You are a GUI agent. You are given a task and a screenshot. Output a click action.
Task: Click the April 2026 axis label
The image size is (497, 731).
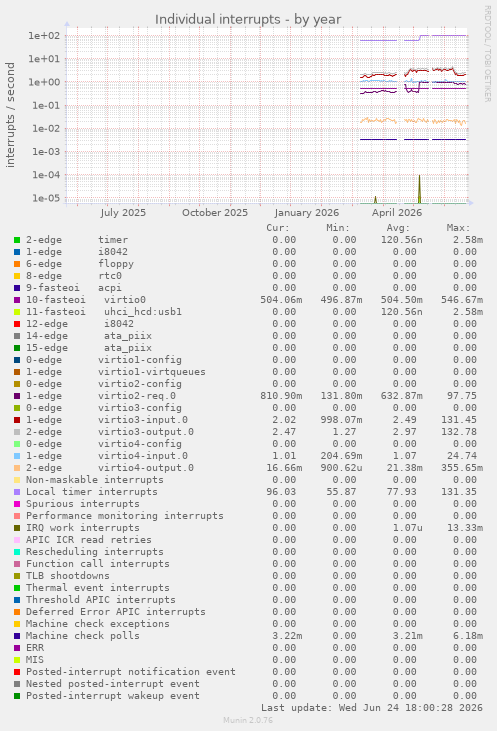[x=397, y=213]
